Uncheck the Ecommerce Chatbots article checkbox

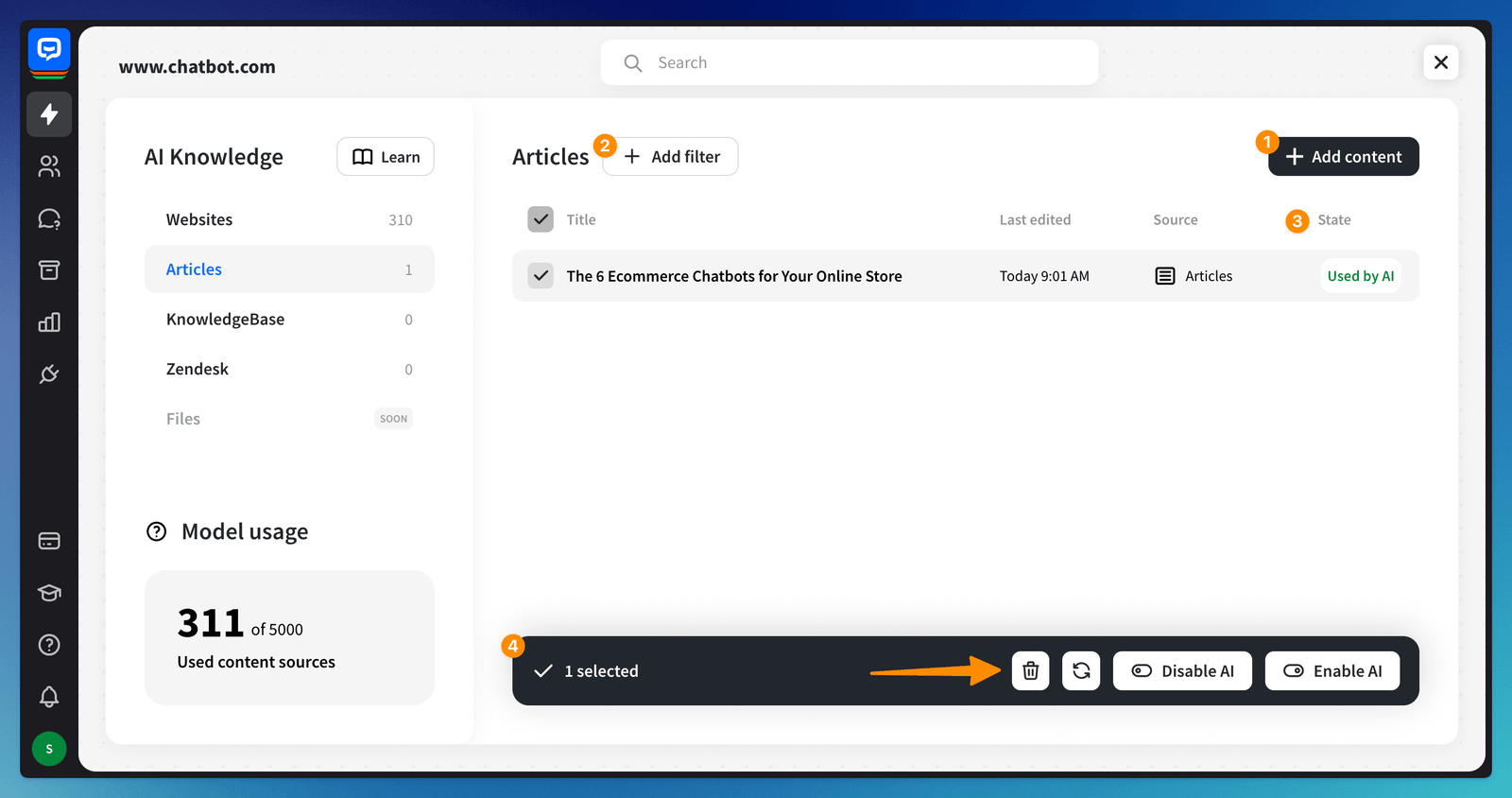pyautogui.click(x=541, y=276)
